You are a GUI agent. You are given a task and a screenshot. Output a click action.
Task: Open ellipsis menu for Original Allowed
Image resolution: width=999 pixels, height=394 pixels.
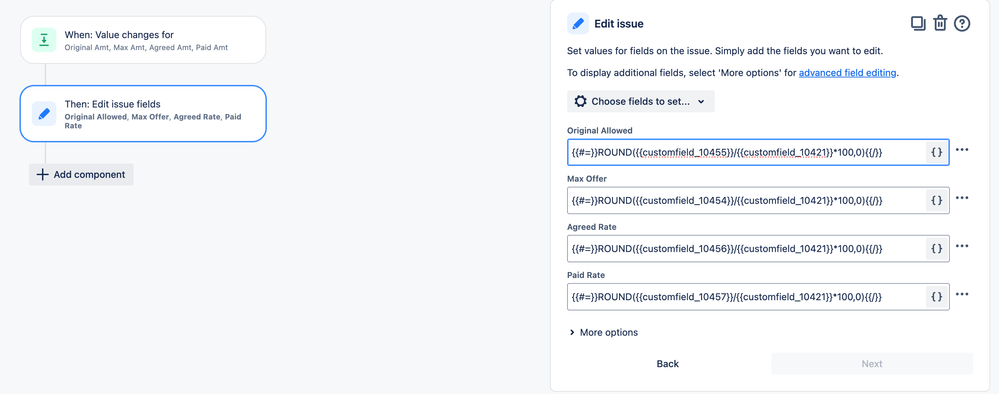point(962,150)
